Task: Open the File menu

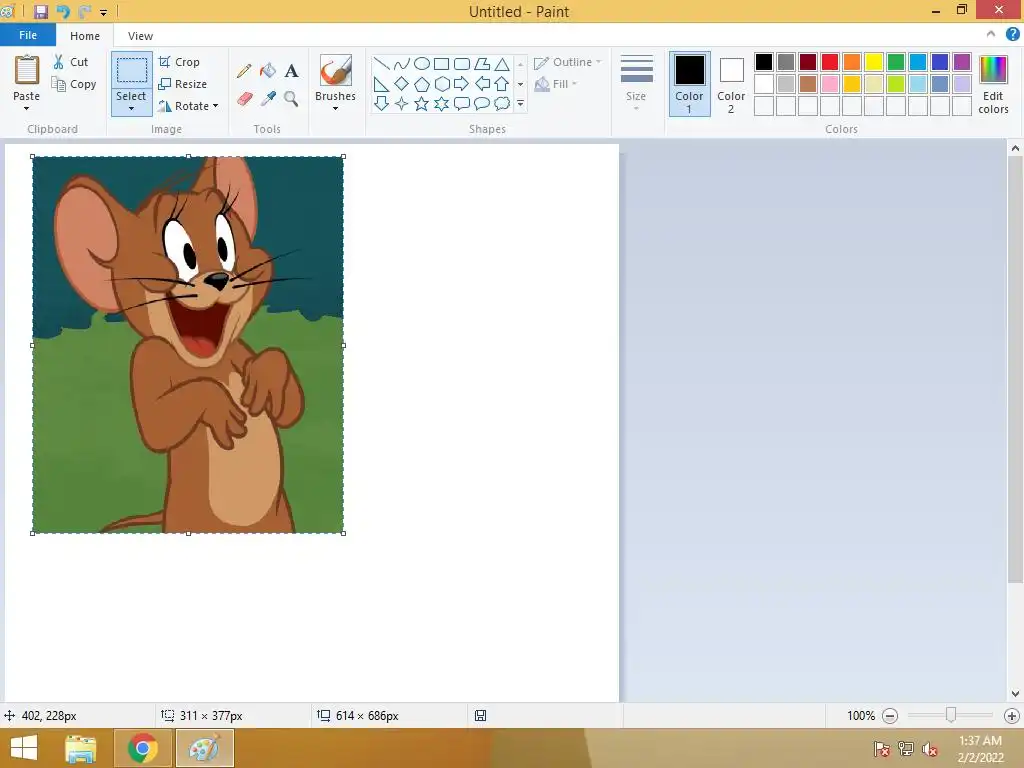Action: click(x=27, y=35)
